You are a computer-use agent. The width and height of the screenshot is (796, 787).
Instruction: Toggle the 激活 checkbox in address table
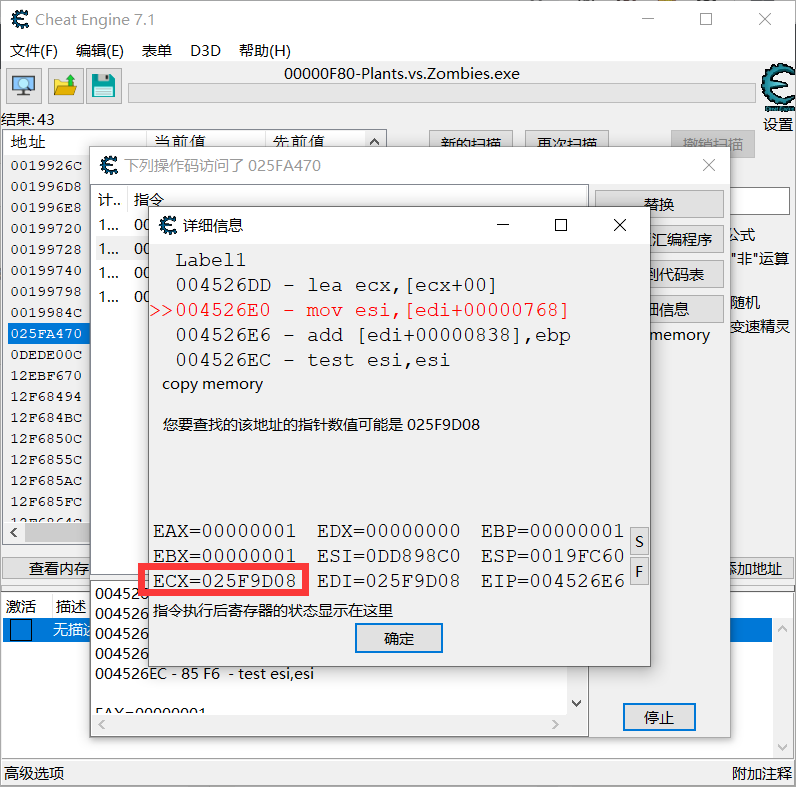point(21,630)
